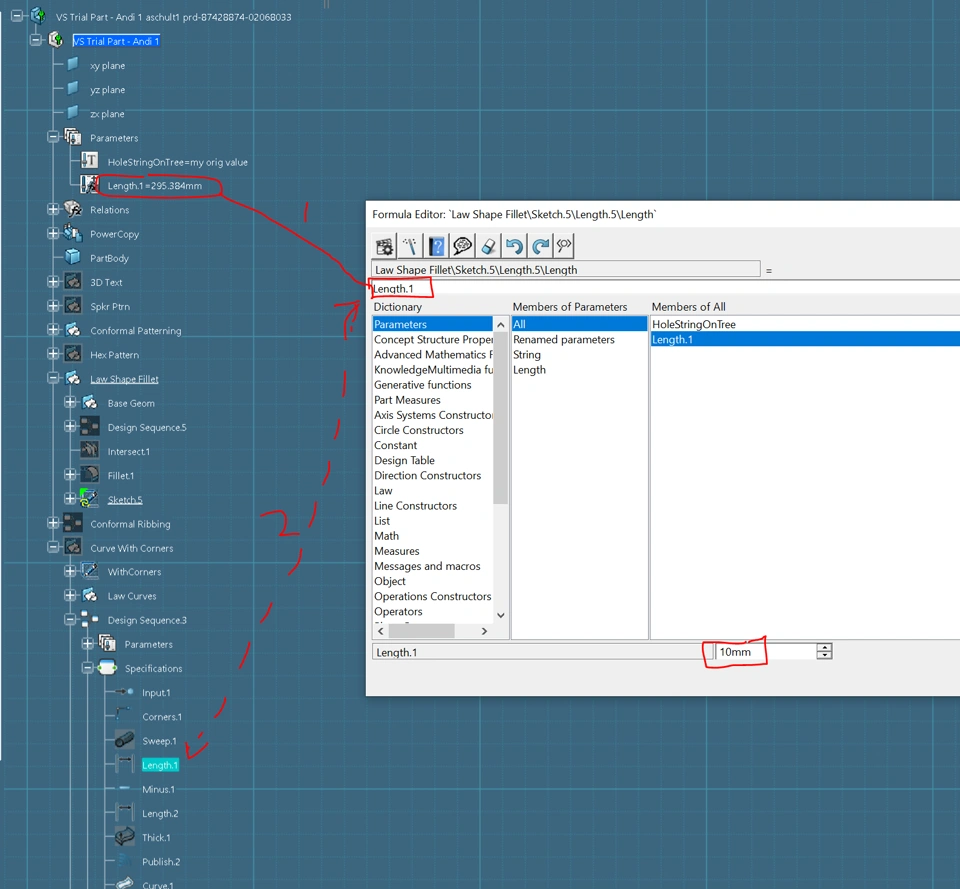Image resolution: width=960 pixels, height=889 pixels.
Task: Click the root product icon at tree top
Action: [x=38, y=16]
